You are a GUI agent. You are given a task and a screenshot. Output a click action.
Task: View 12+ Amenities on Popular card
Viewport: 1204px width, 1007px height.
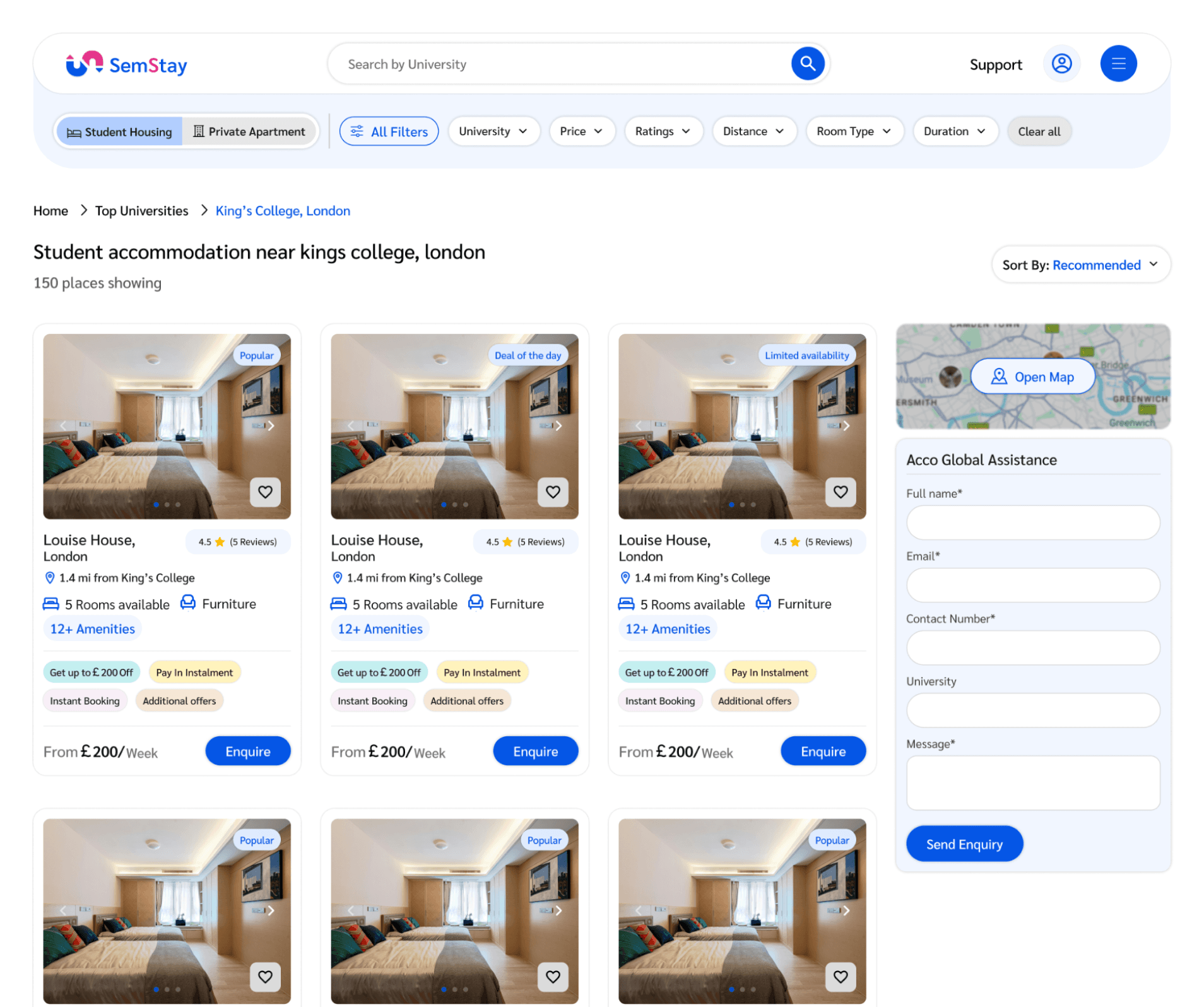coord(92,629)
